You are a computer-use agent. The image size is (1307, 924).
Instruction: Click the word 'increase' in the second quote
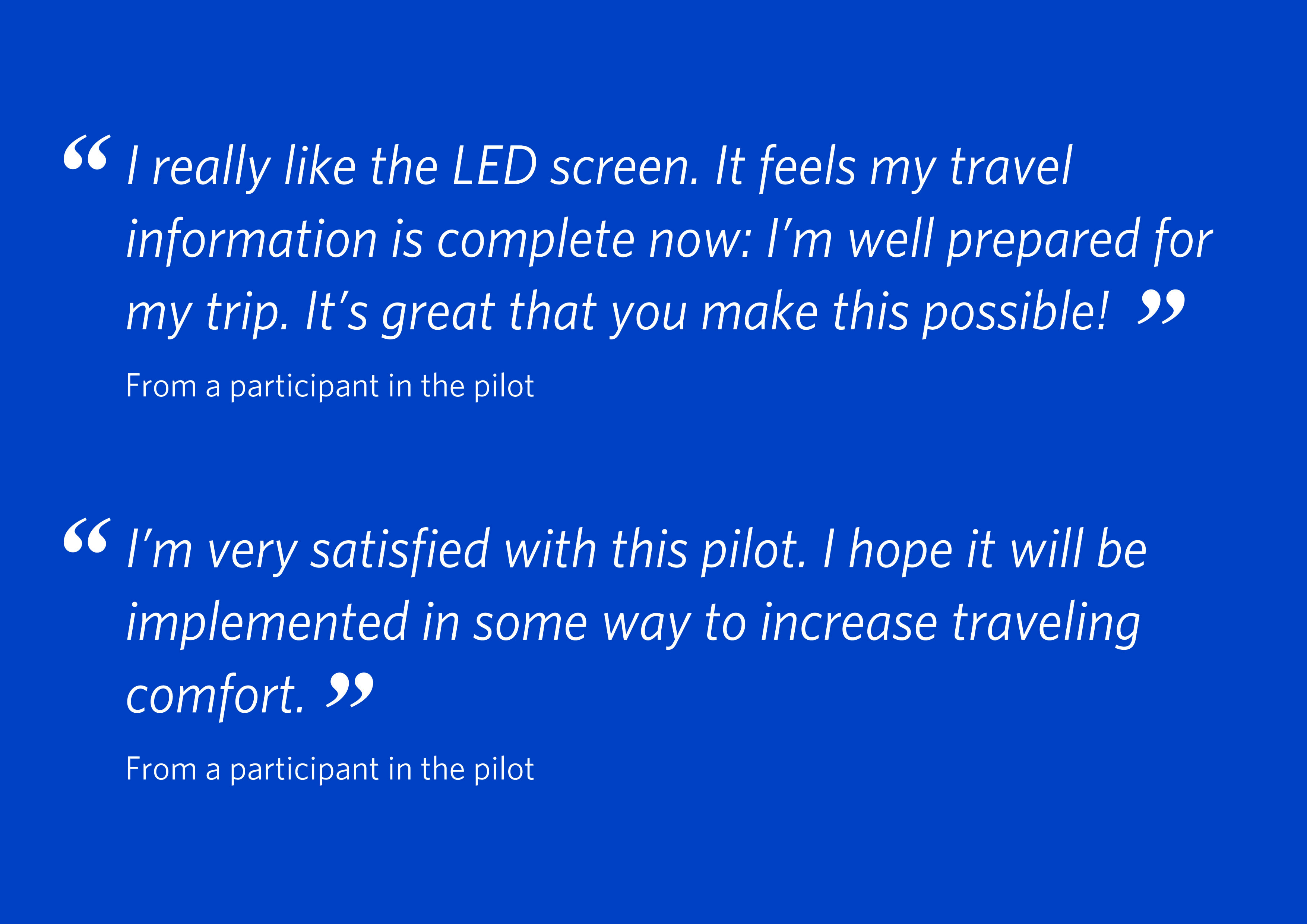pyautogui.click(x=849, y=622)
